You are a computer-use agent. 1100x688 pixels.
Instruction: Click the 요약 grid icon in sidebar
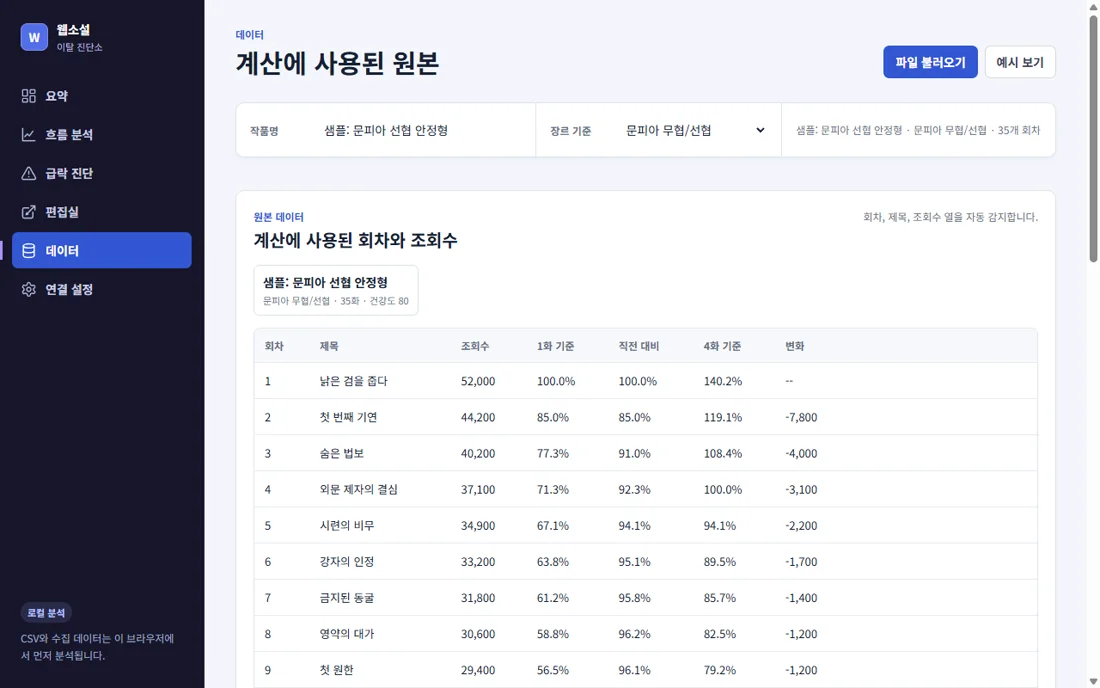(29, 96)
